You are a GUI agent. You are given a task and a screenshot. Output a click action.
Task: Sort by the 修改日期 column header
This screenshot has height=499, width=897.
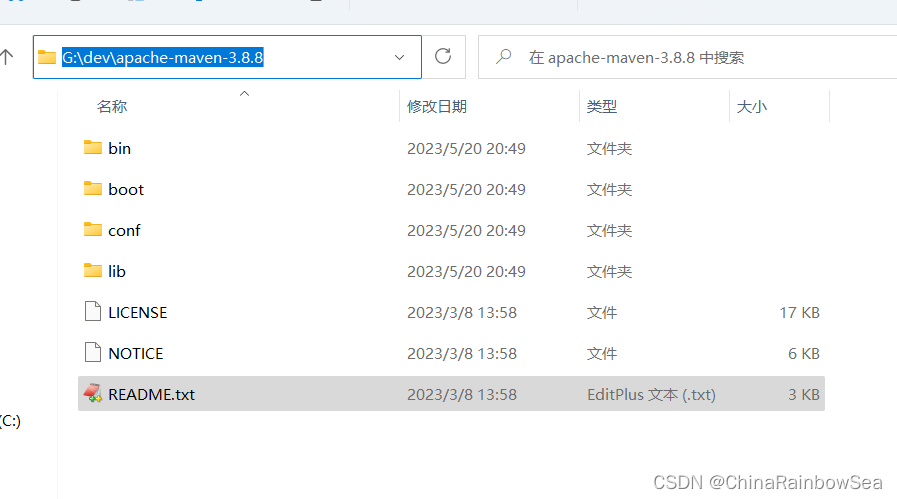click(x=436, y=106)
